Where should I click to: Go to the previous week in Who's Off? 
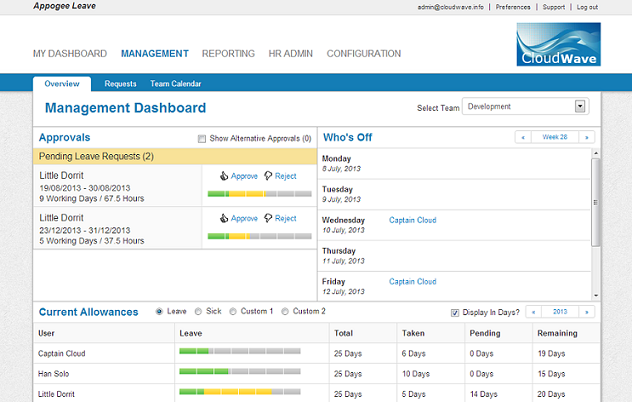click(x=522, y=137)
